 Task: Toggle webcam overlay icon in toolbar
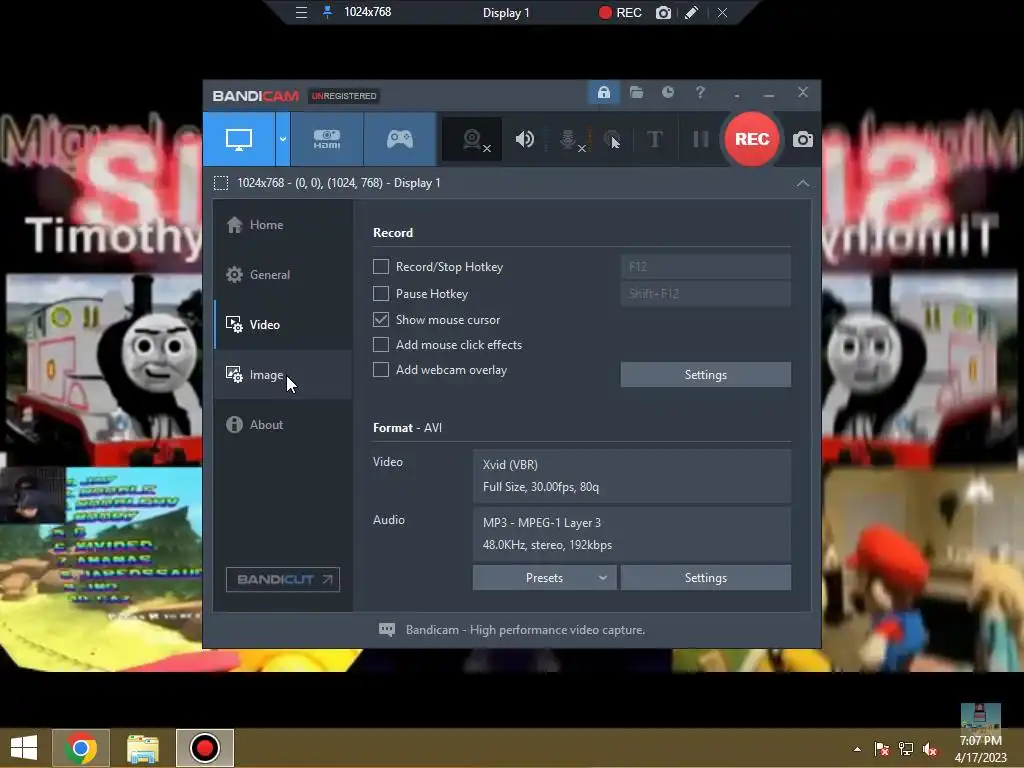[472, 139]
